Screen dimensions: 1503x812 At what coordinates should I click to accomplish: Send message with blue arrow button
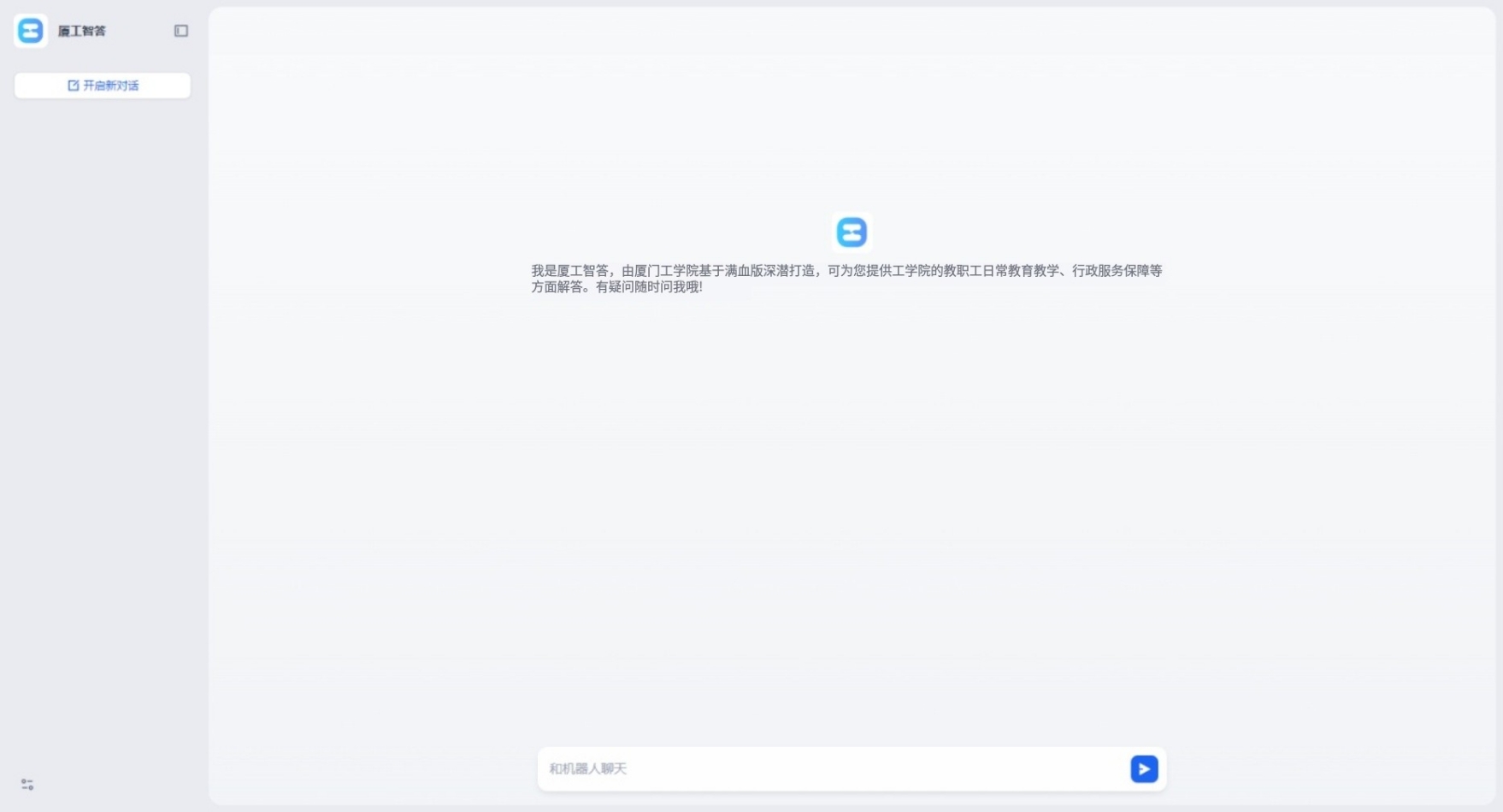(1144, 768)
